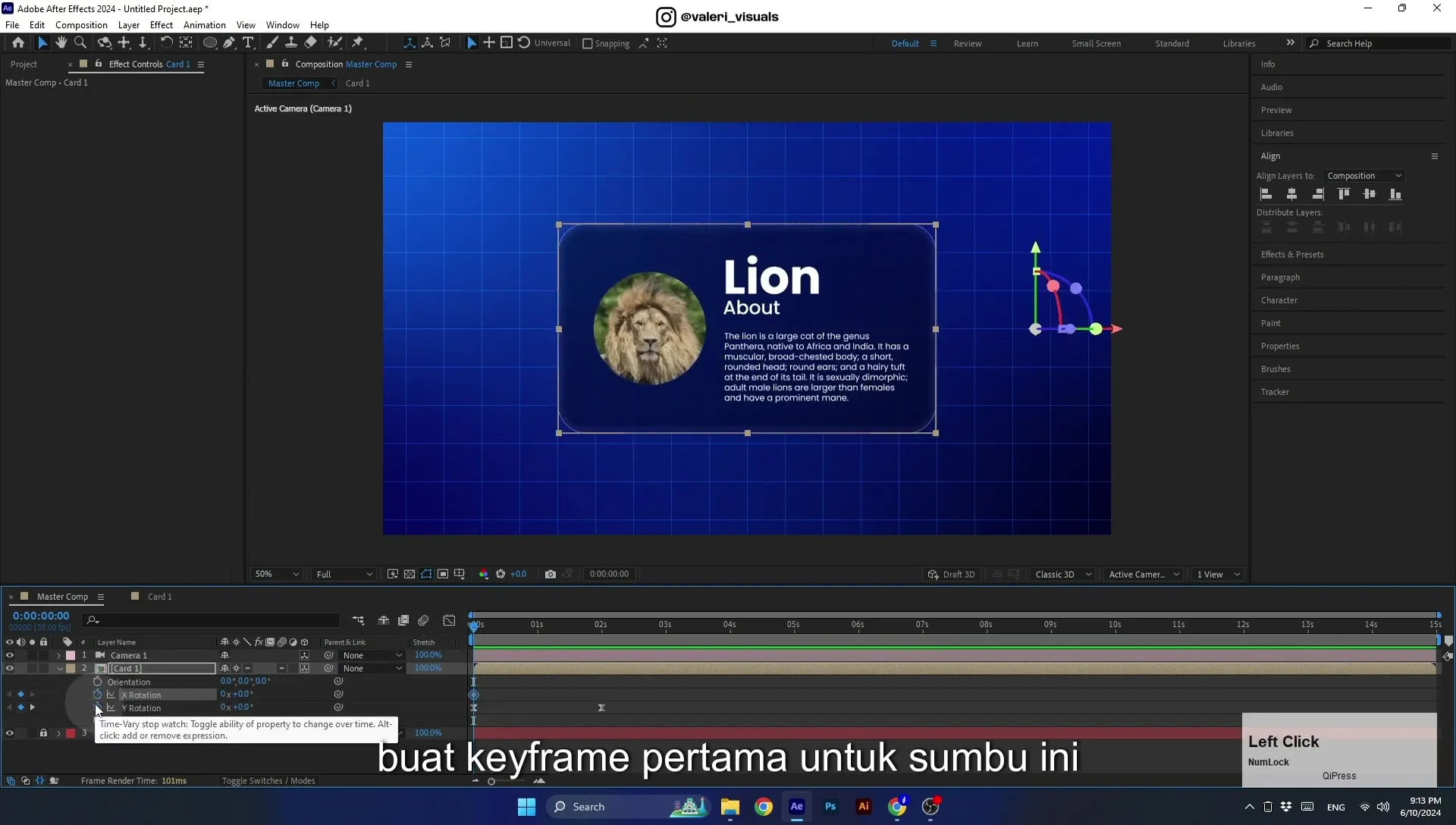Viewport: 1456px width, 825px height.
Task: Click align bottom edges icon
Action: coord(1395,194)
